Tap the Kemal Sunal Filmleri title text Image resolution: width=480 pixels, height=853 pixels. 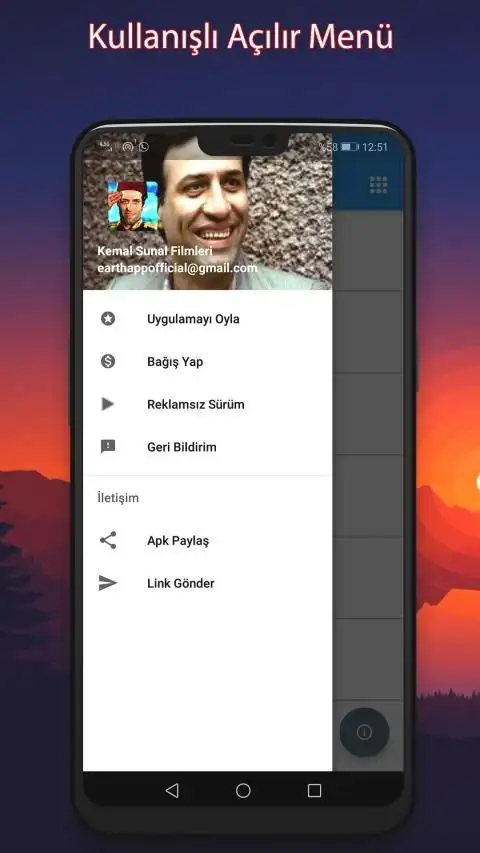(155, 251)
